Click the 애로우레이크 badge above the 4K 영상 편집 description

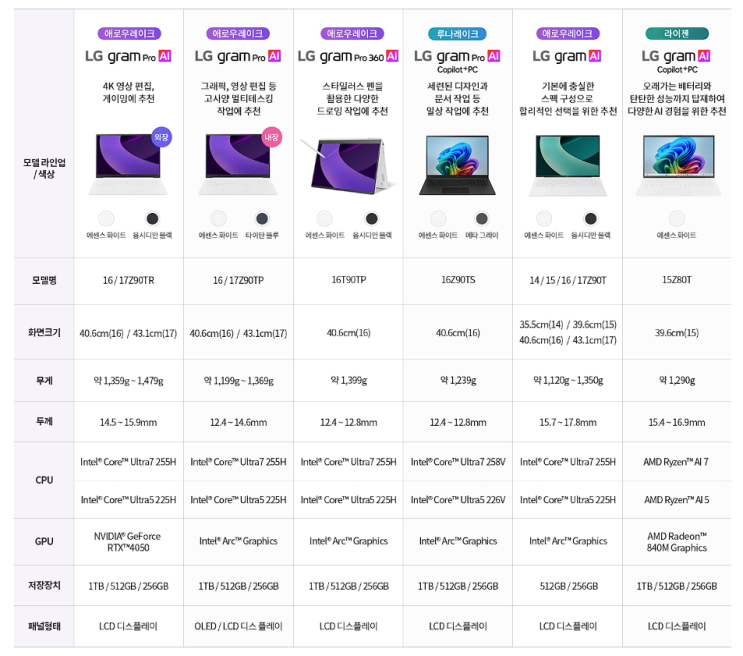point(129,34)
